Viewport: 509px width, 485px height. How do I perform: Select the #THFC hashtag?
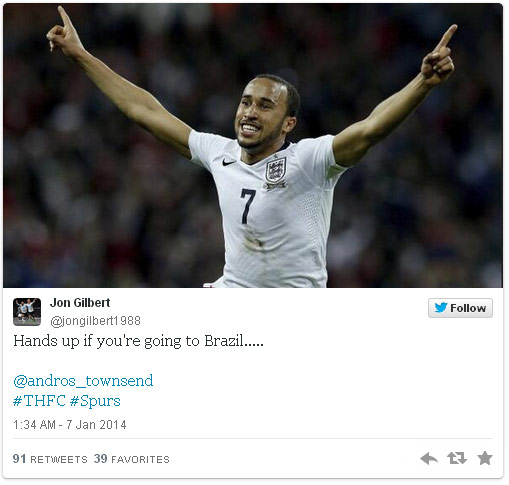(39, 401)
